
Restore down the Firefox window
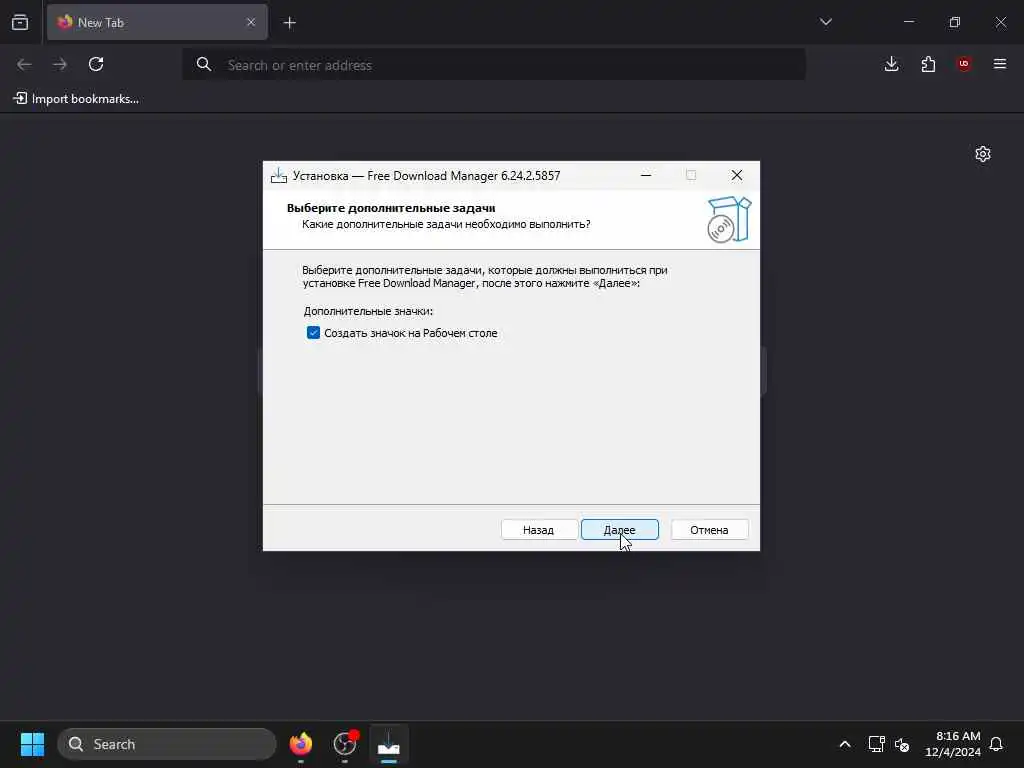pyautogui.click(x=955, y=22)
